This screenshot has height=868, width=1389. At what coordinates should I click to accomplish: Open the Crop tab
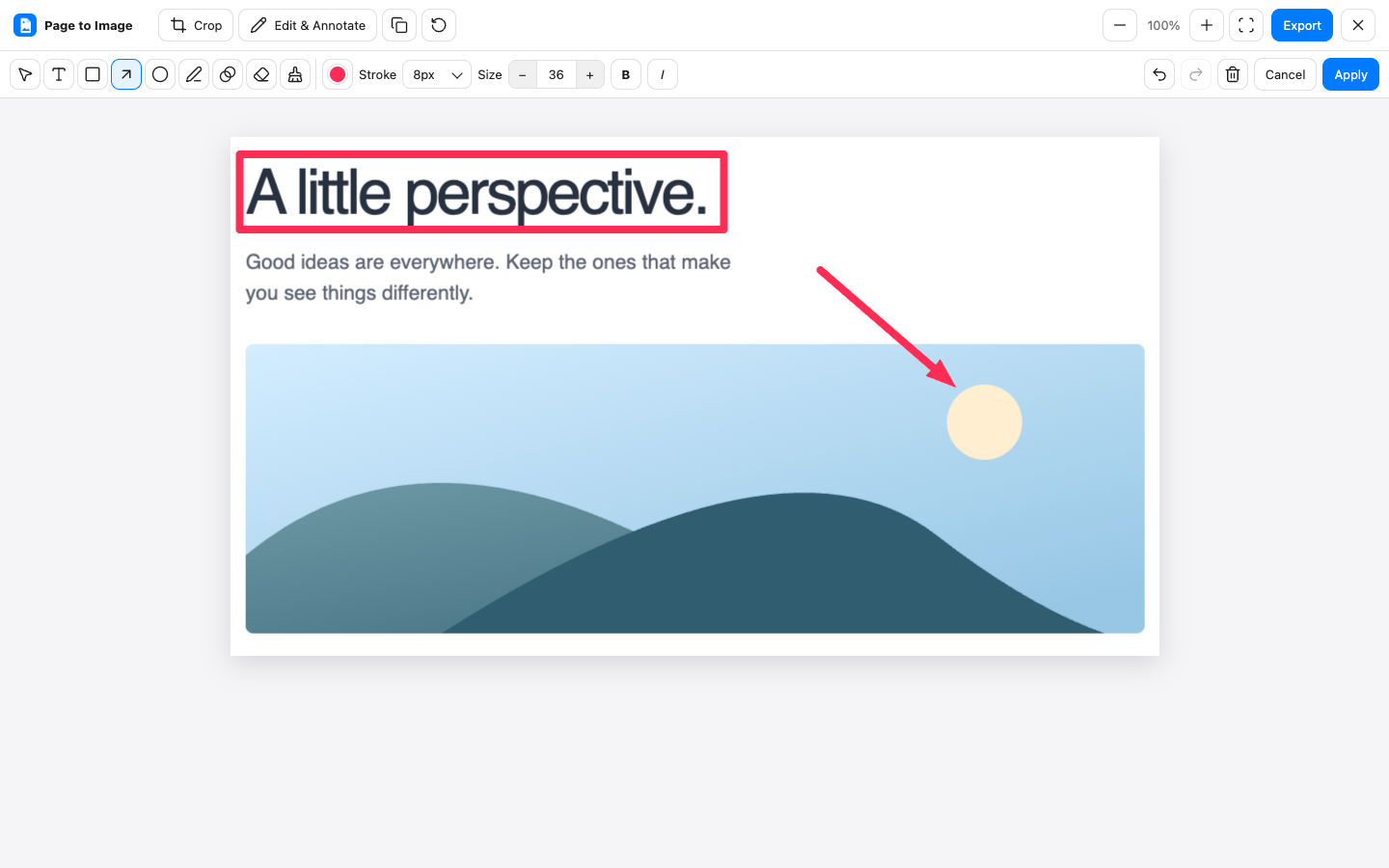coord(196,25)
